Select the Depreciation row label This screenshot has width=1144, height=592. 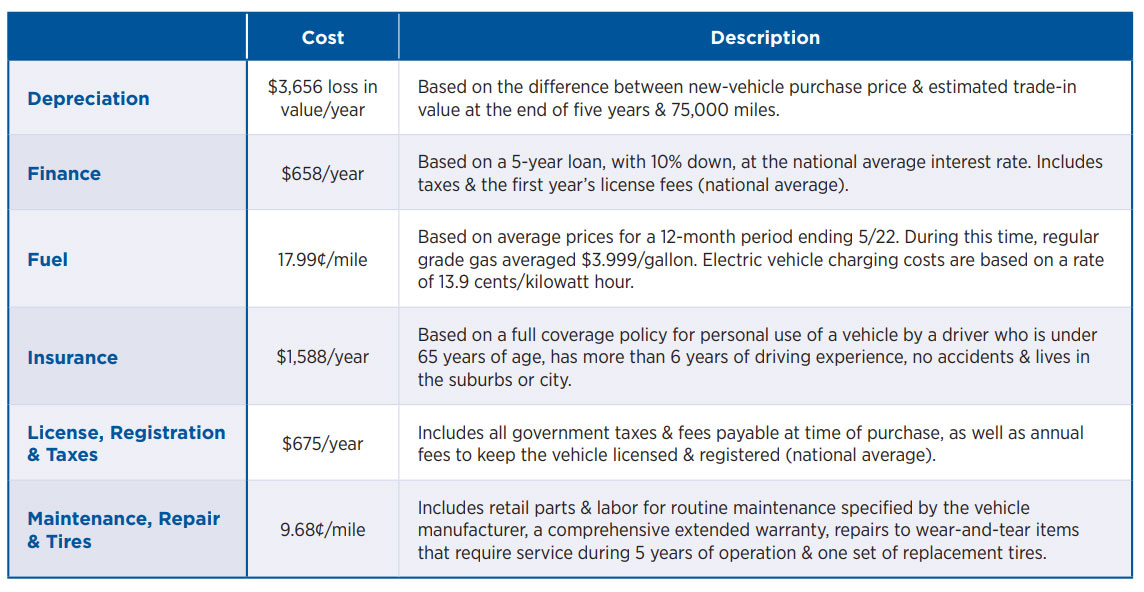tap(89, 99)
